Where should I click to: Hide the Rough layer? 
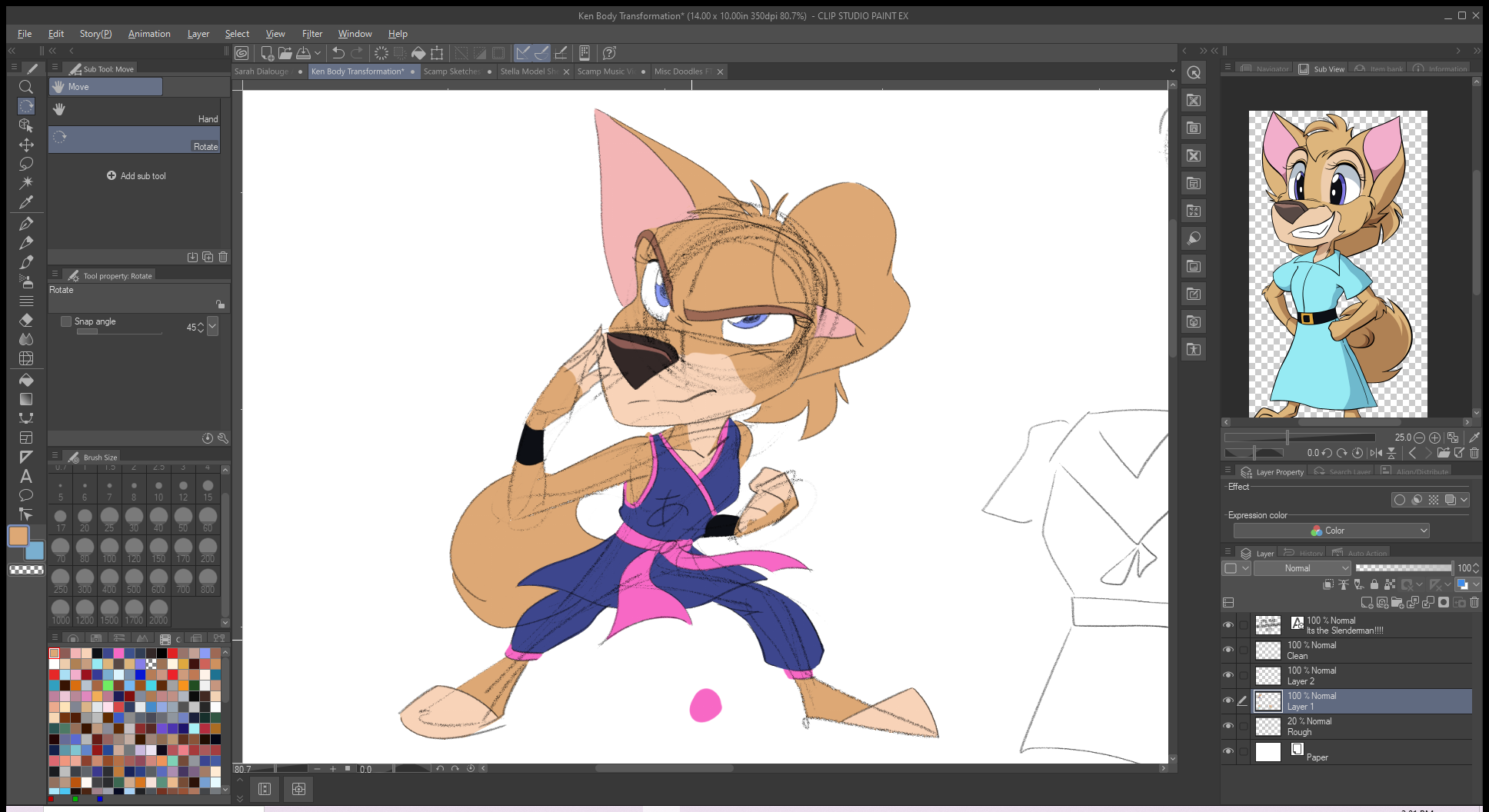pyautogui.click(x=1228, y=727)
